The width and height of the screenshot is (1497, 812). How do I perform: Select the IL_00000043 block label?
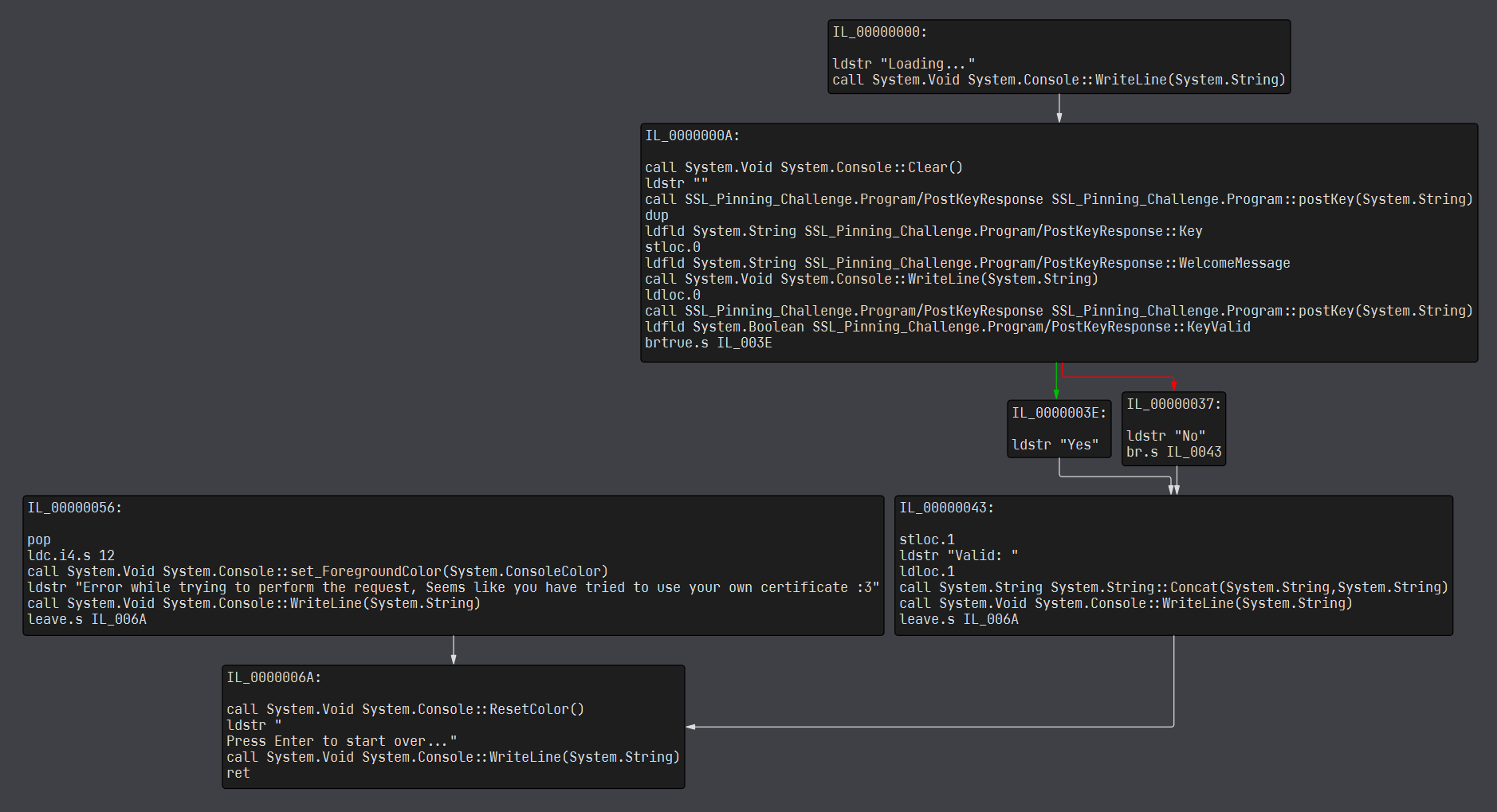(946, 508)
